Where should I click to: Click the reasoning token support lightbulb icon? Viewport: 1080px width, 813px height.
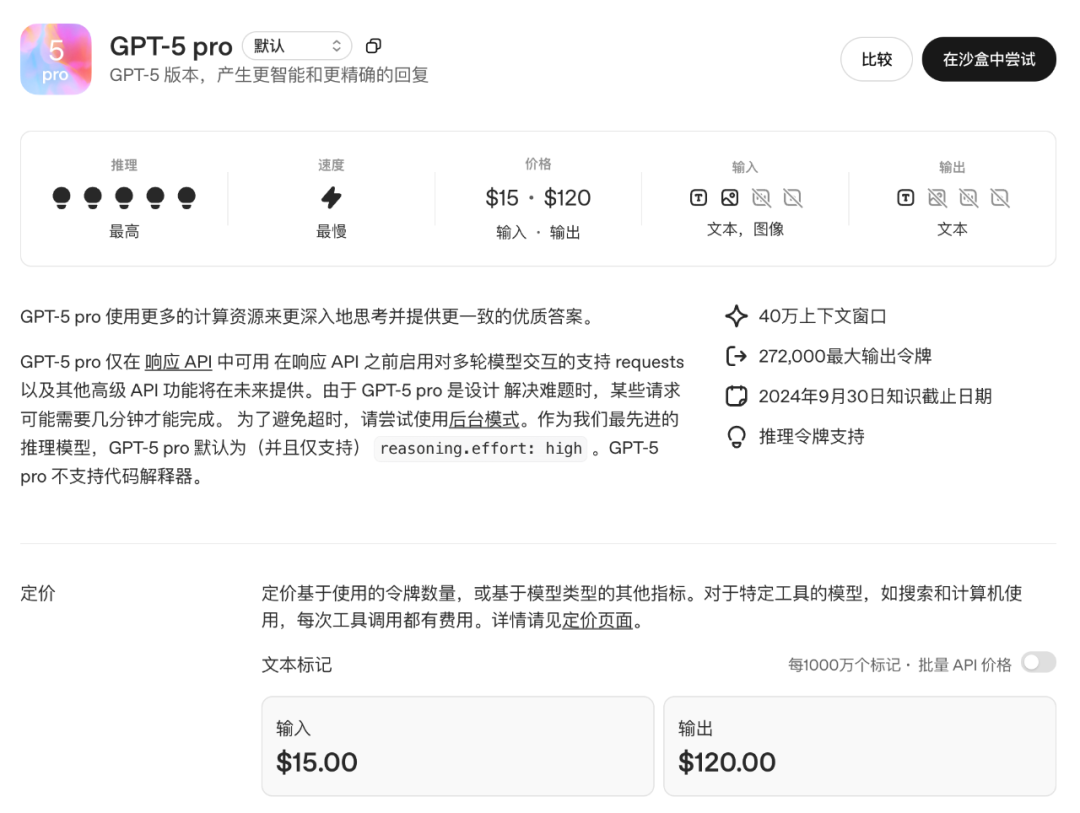coord(736,437)
